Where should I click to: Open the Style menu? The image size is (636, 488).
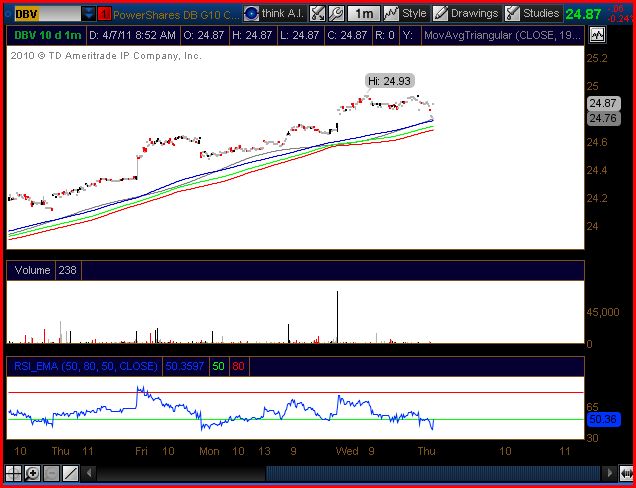[414, 14]
